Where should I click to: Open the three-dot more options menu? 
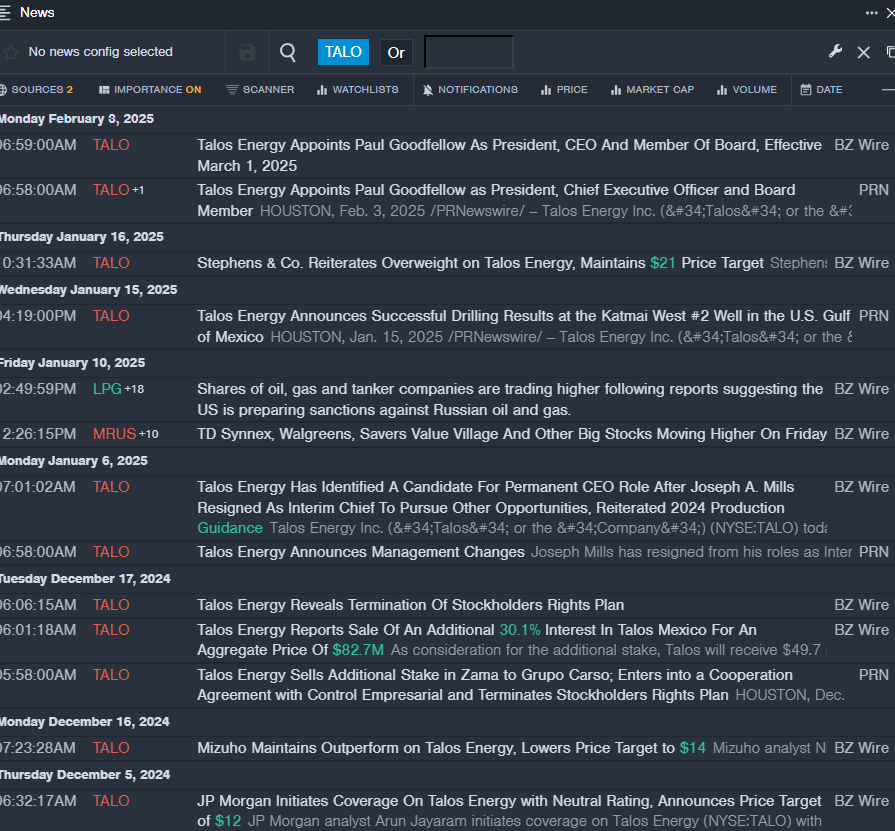coord(872,13)
